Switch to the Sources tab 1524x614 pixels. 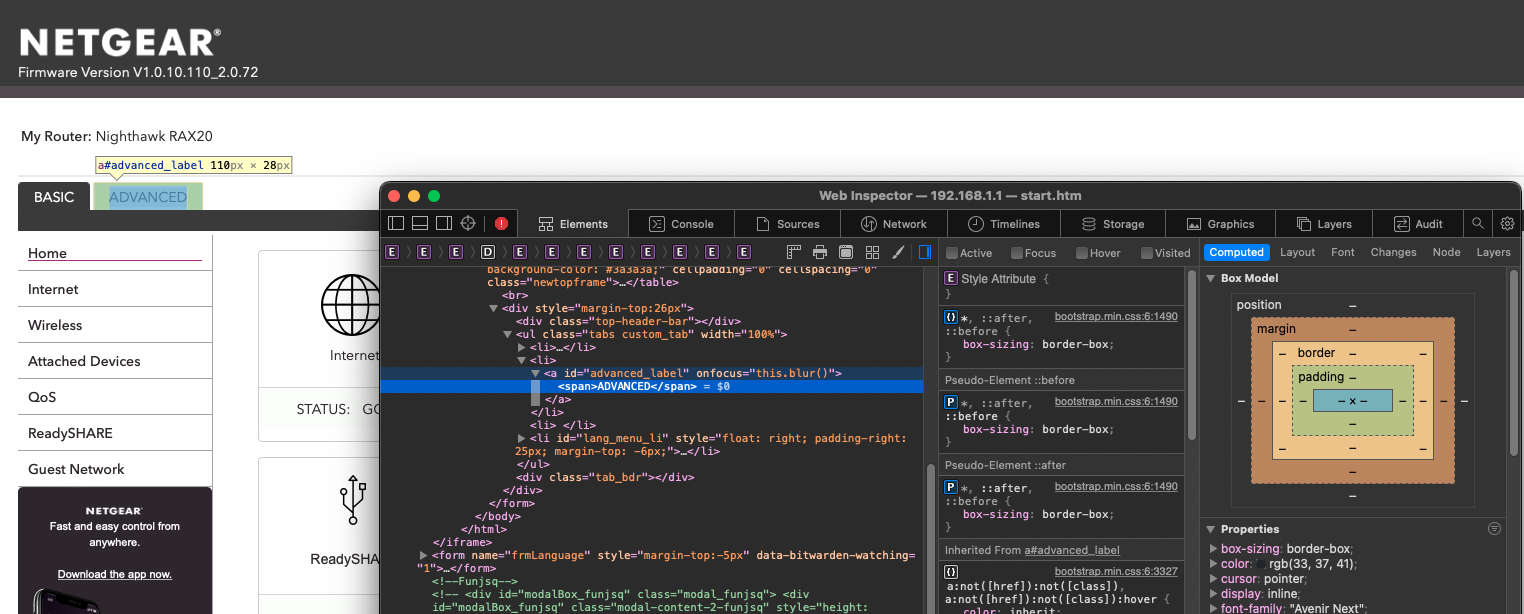click(787, 224)
